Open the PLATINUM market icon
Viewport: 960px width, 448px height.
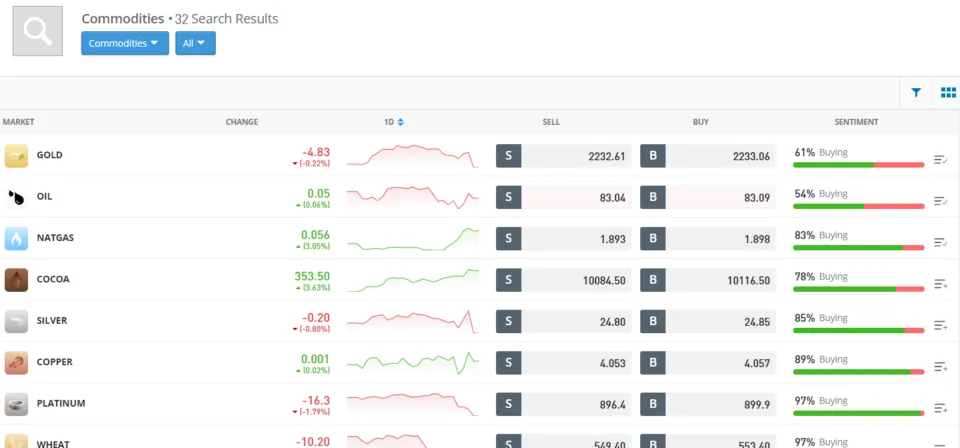(x=17, y=404)
